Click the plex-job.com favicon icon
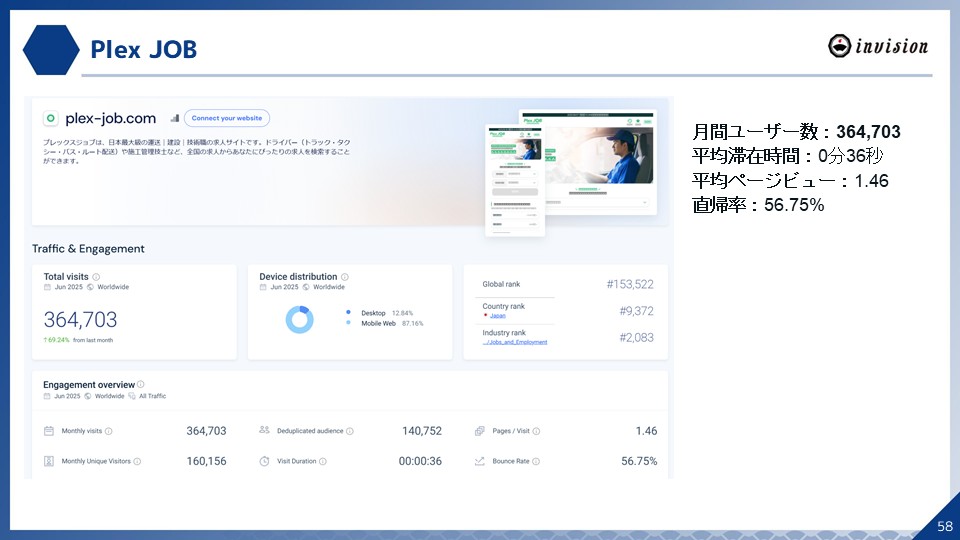Image resolution: width=960 pixels, height=540 pixels. coord(51,118)
